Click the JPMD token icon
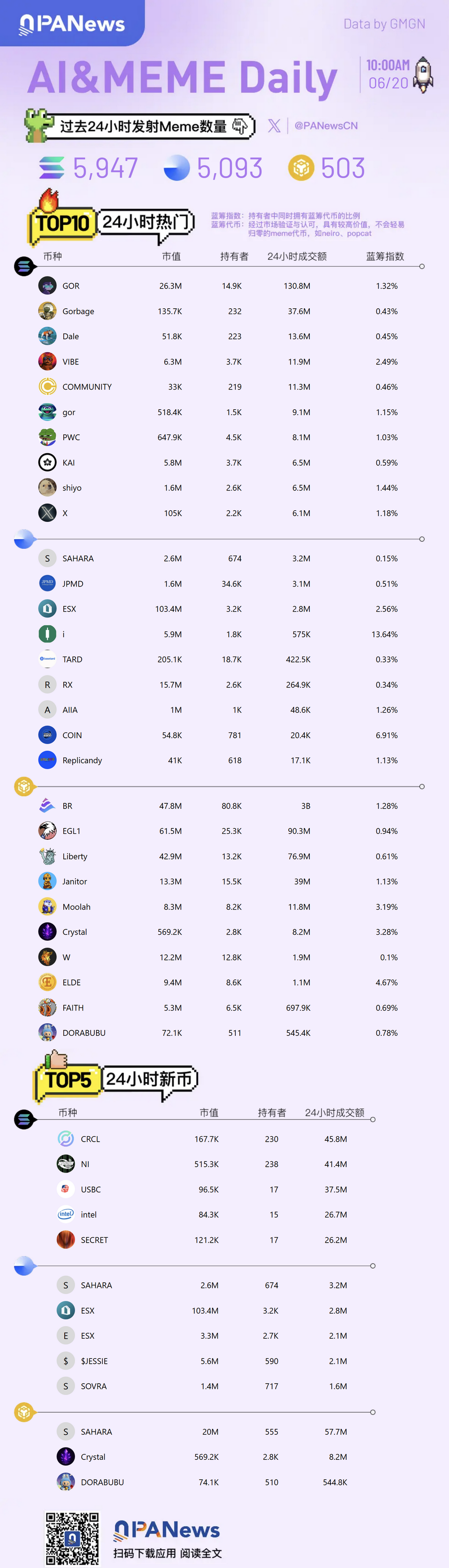This screenshot has width=449, height=1568. coord(48,583)
